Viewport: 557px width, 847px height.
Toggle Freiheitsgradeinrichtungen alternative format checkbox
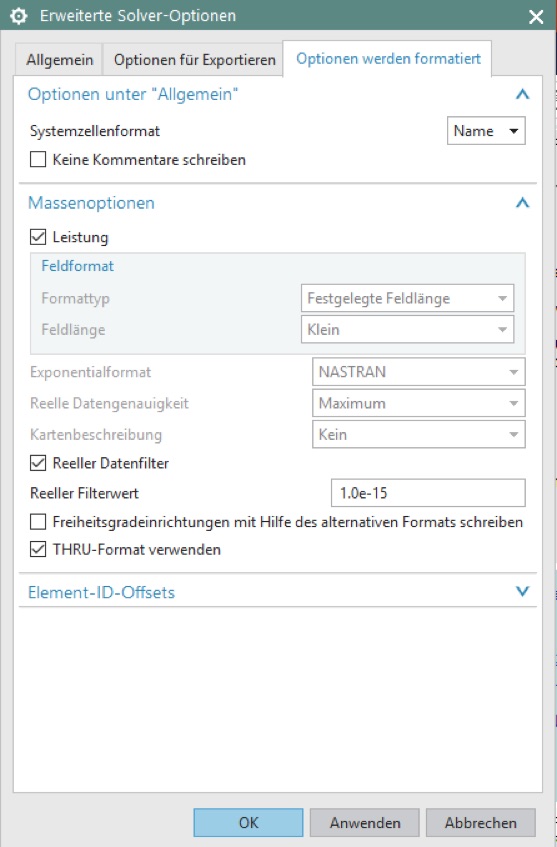[38, 522]
